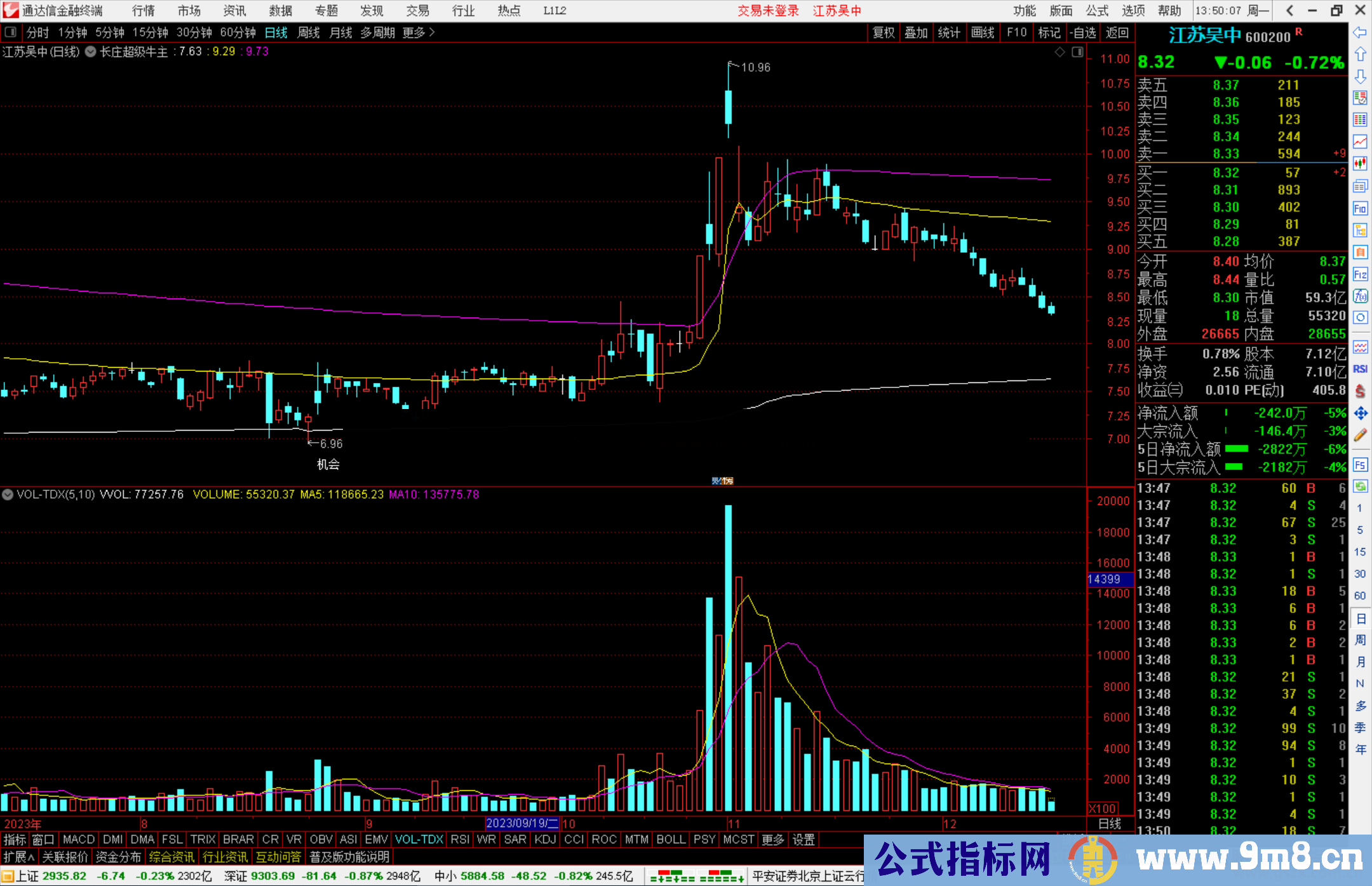Screen dimensions: 1372x886
Task: Switch to 1-minute period in right sidebar
Action: [1359, 508]
